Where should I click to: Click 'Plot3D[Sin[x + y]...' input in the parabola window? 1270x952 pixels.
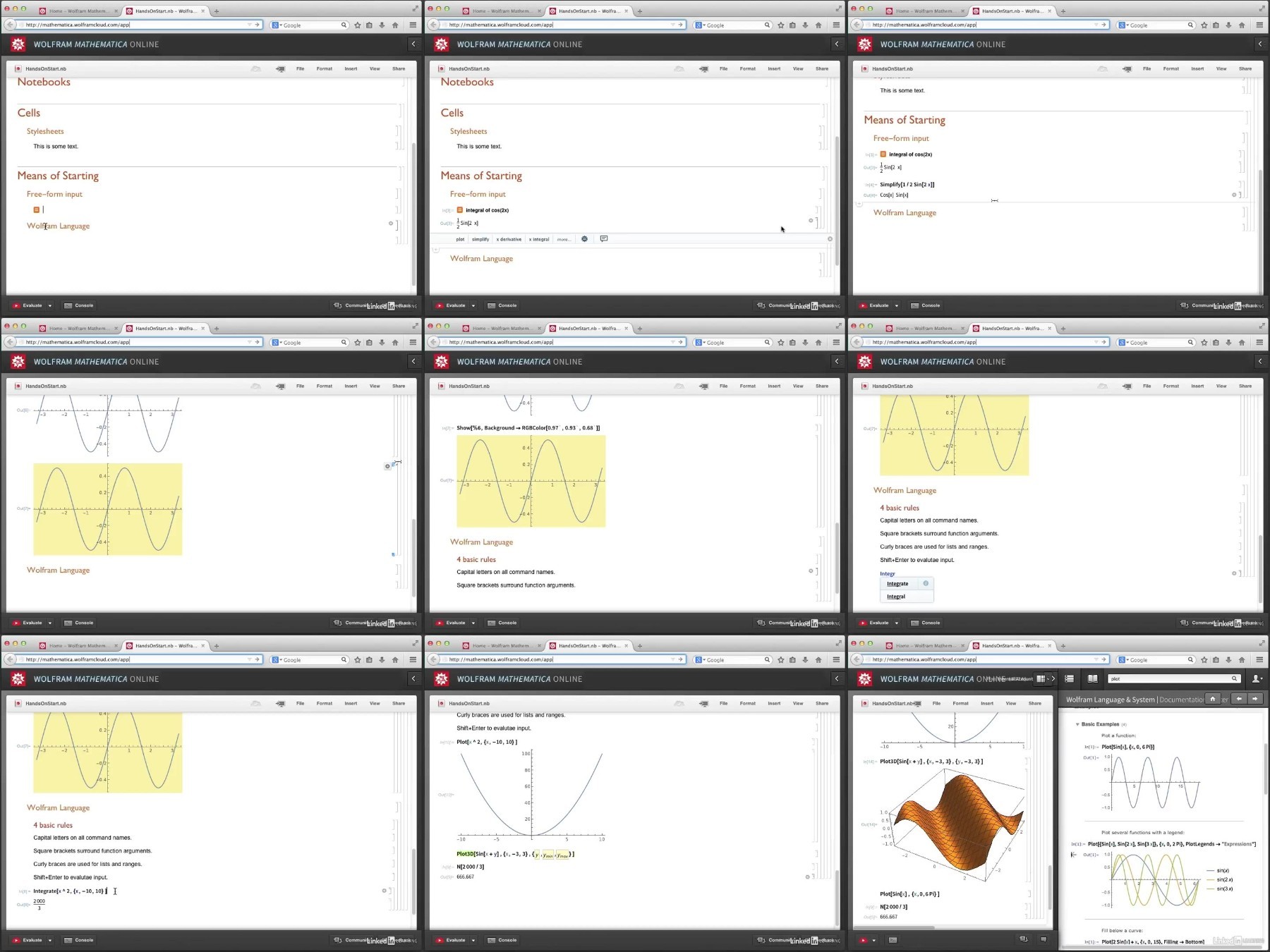click(515, 854)
